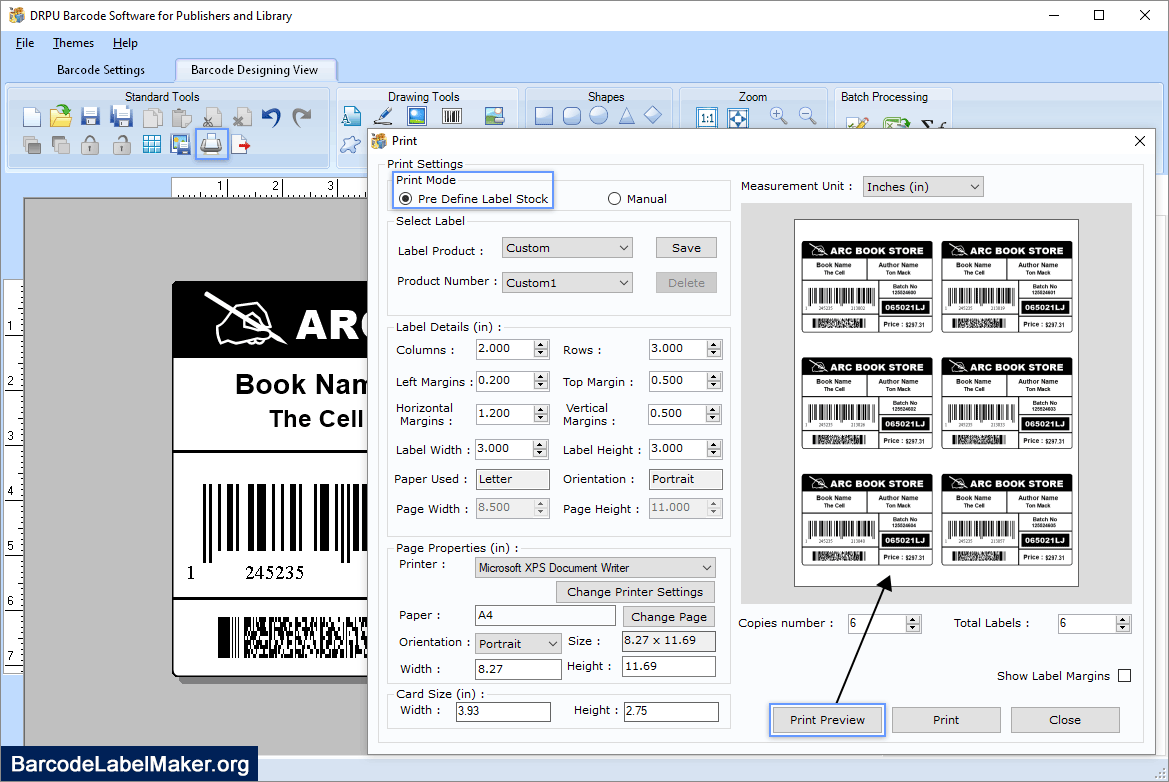1169x782 pixels.
Task: Click the Undo arrow icon
Action: [x=271, y=117]
